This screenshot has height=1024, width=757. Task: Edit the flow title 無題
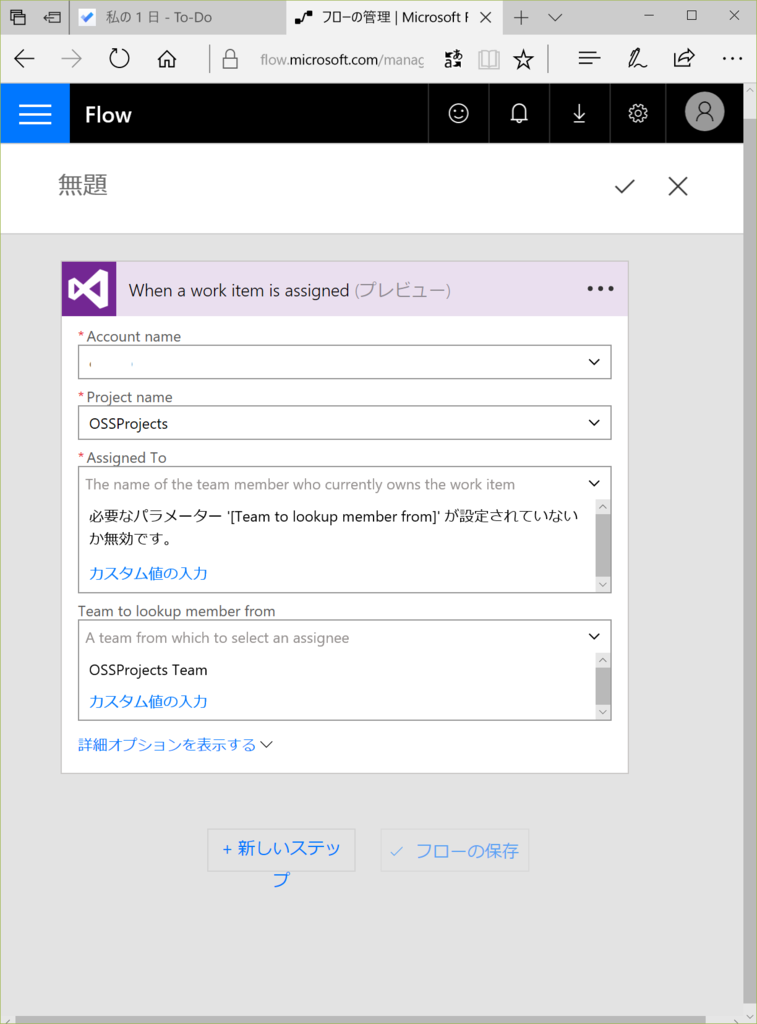coord(83,185)
